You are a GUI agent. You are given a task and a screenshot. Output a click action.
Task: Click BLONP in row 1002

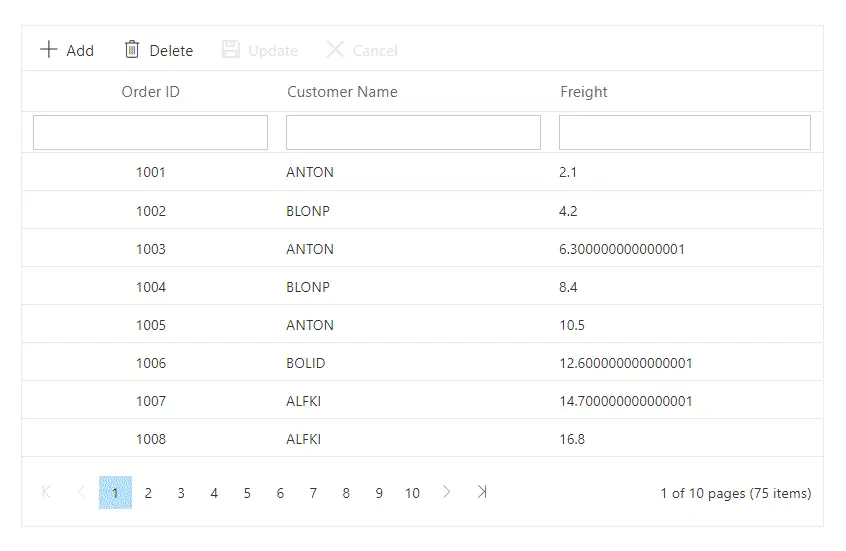coord(308,211)
